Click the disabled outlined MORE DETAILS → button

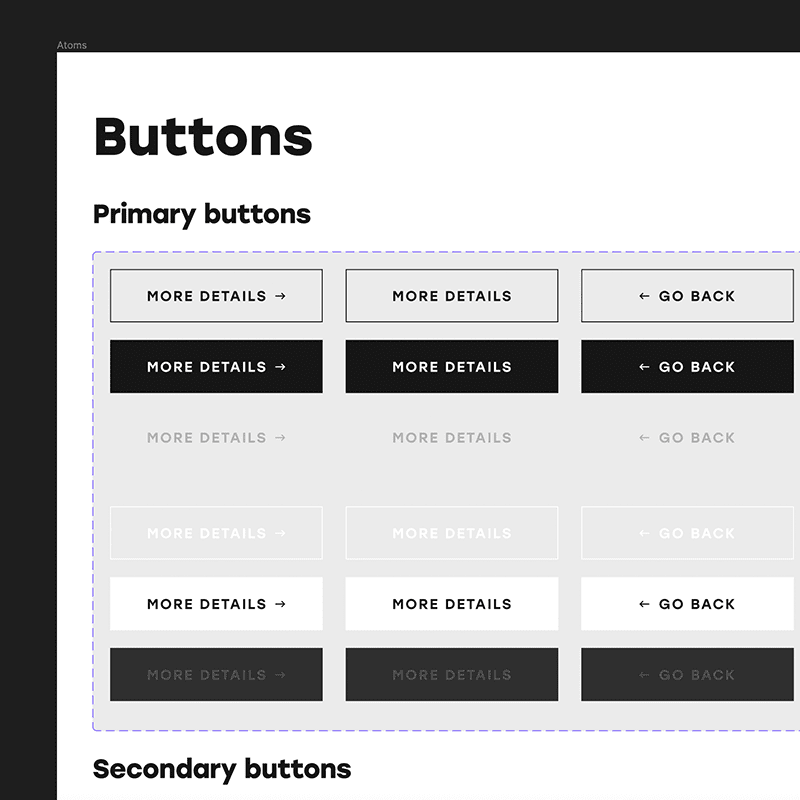pos(216,533)
